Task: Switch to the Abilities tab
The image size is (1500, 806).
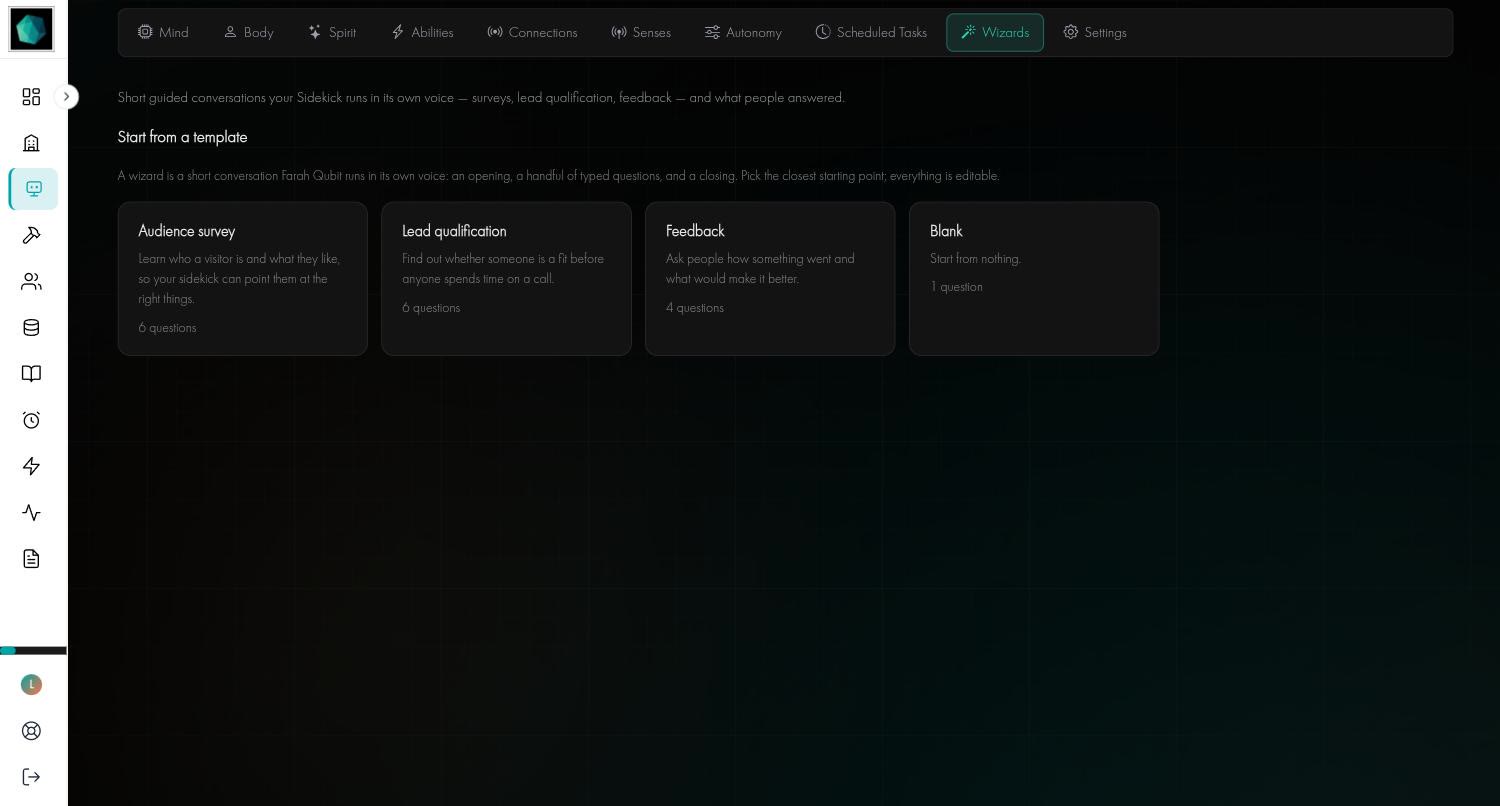Action: click(422, 33)
